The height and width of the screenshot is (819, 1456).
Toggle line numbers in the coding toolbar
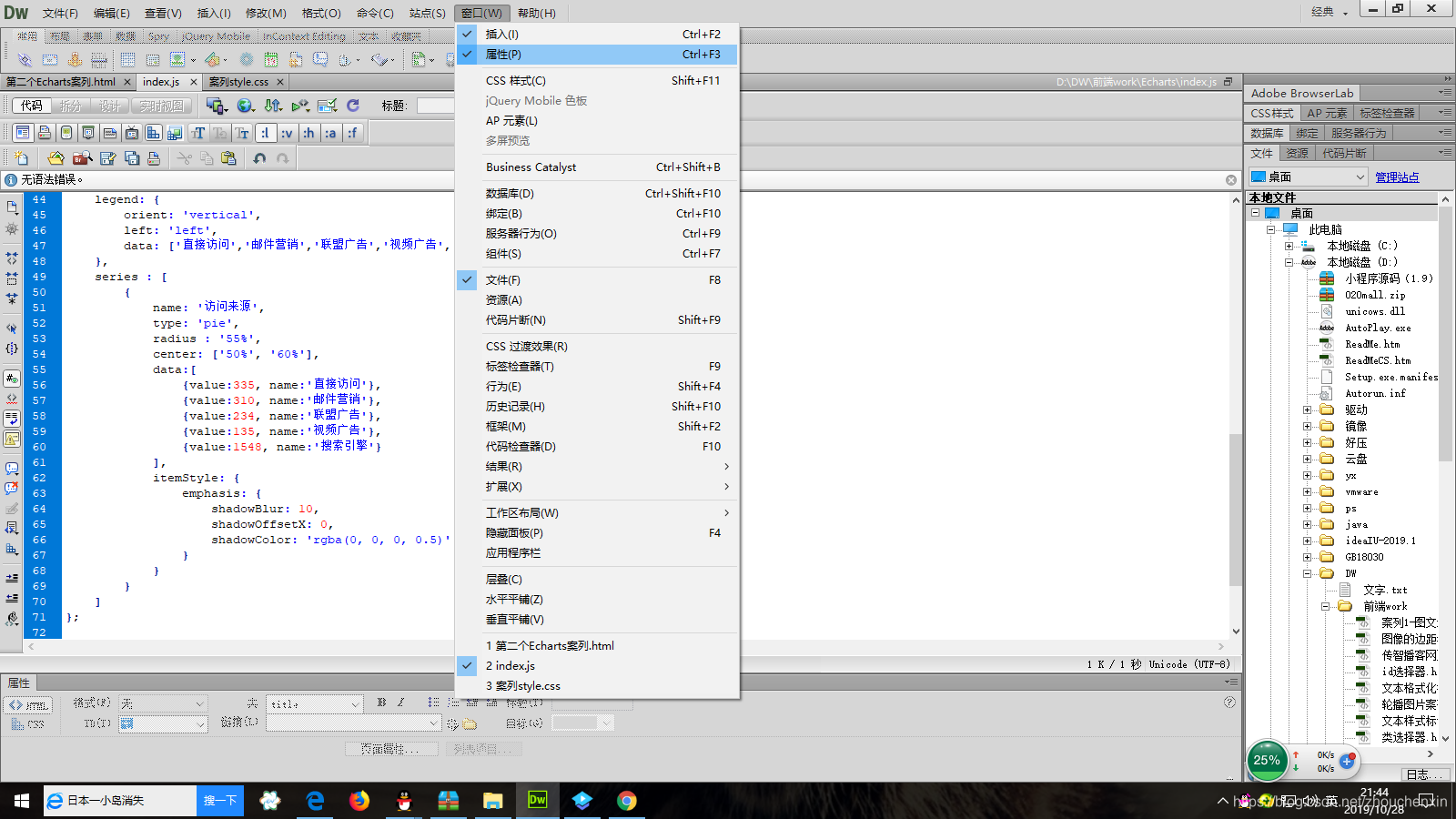coord(12,378)
